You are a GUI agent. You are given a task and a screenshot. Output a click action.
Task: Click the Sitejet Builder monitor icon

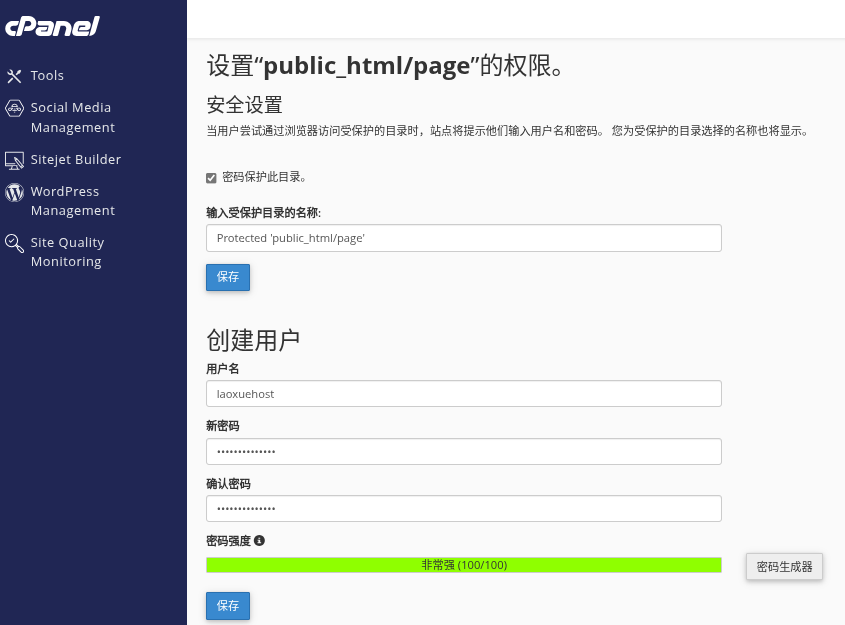(14, 160)
